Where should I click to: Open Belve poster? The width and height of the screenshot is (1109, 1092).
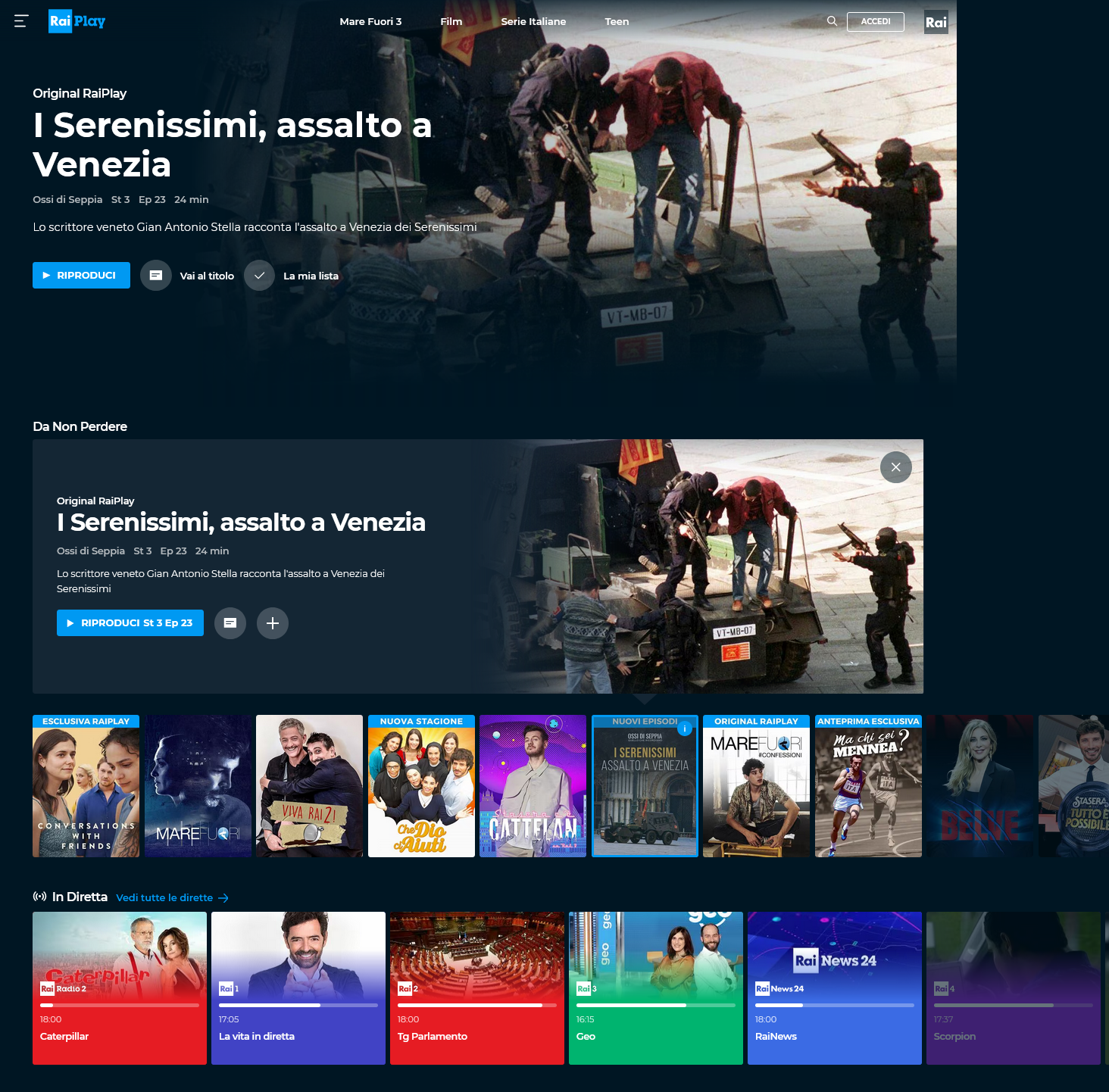979,786
